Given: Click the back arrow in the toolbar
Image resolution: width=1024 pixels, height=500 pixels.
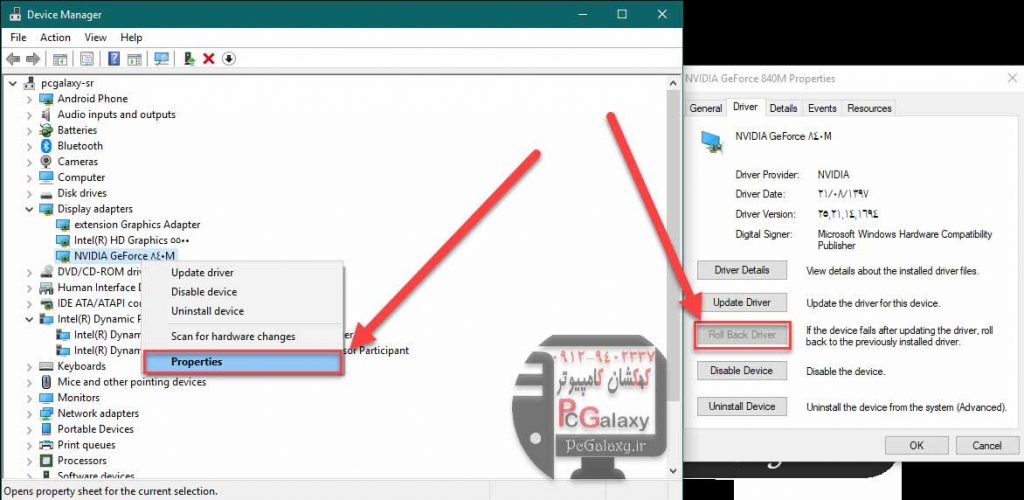Looking at the screenshot, I should [14, 59].
